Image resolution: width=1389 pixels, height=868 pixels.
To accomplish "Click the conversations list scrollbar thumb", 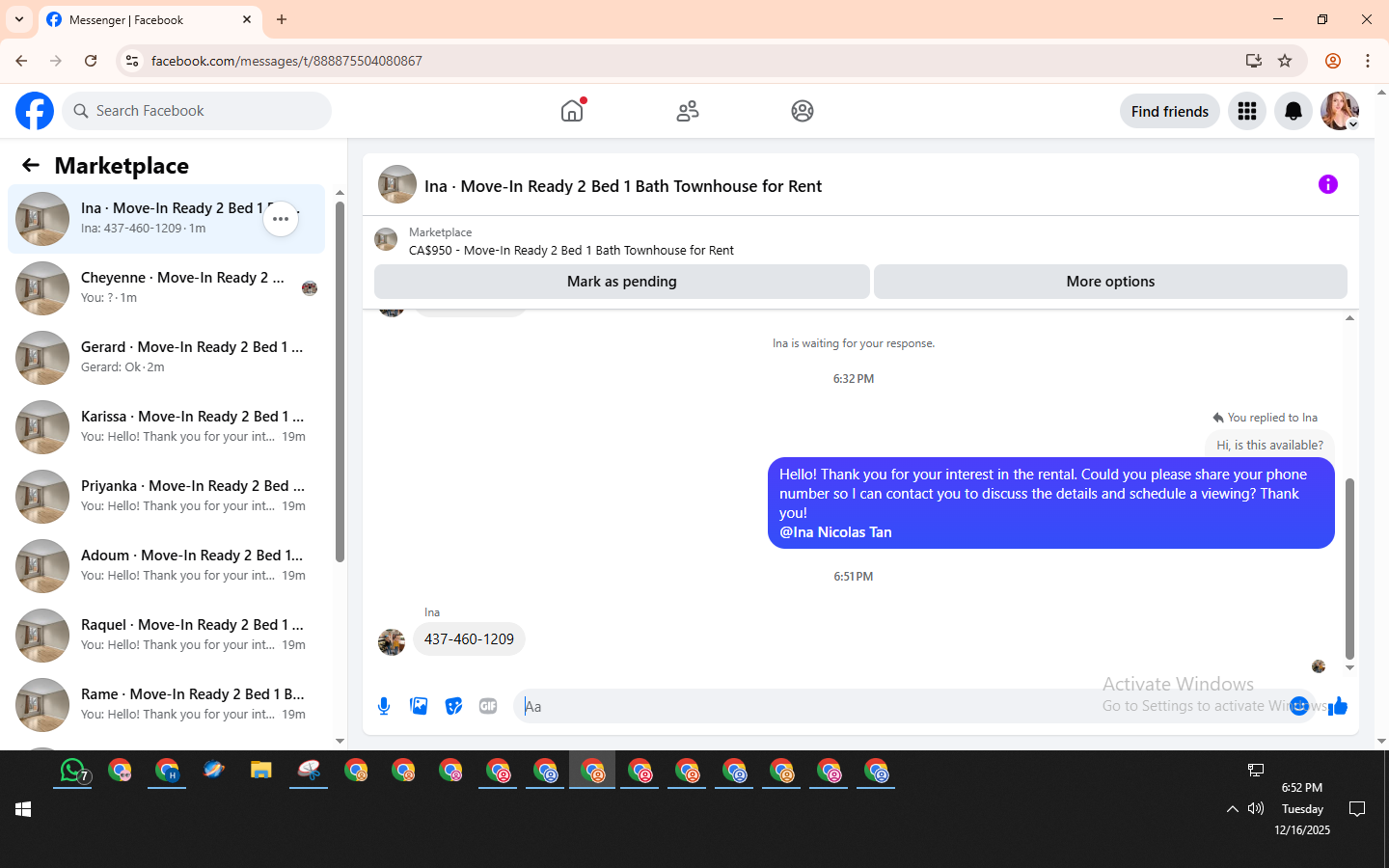I will 340,381.
